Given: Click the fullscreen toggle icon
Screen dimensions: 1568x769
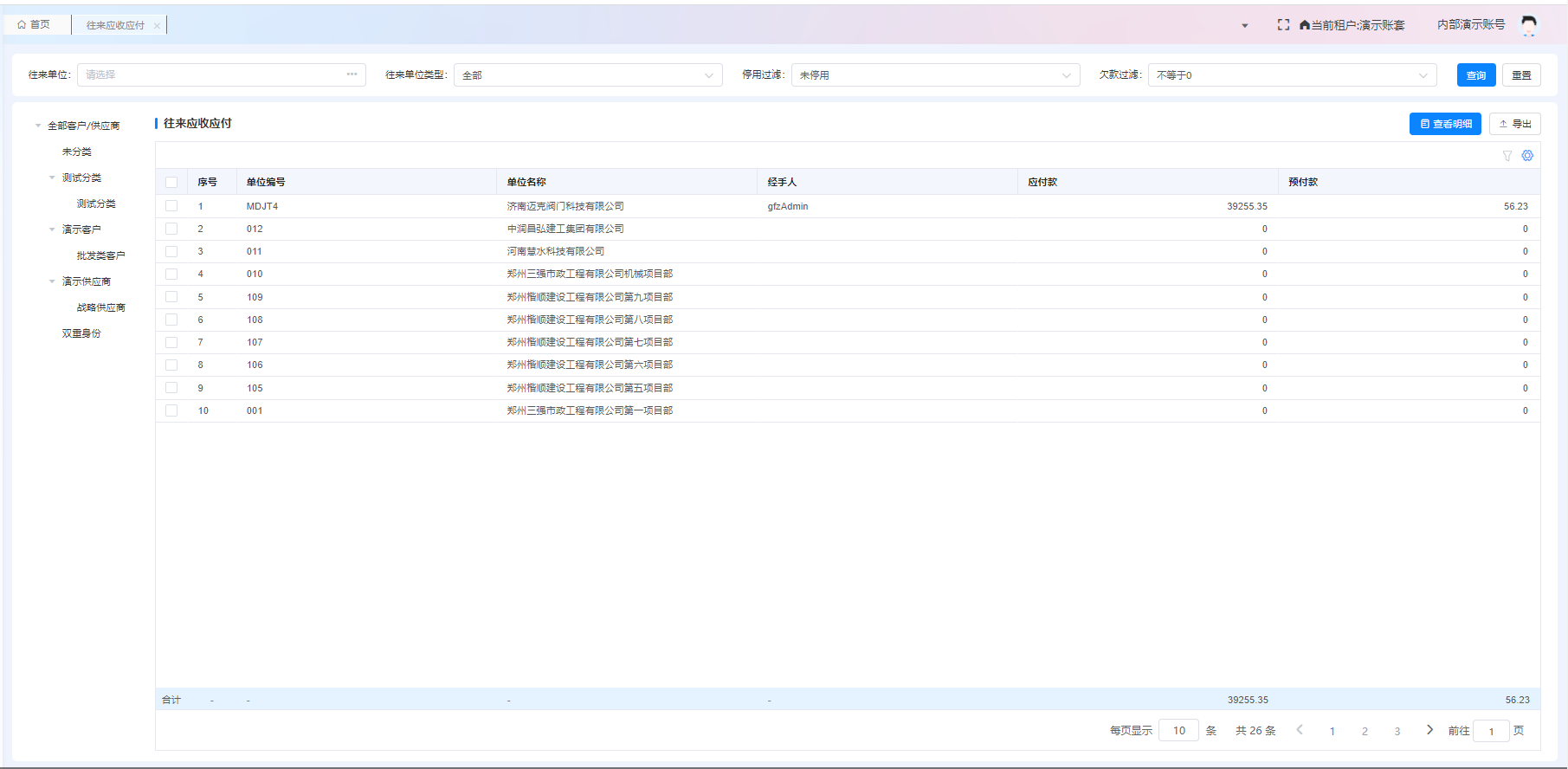Looking at the screenshot, I should (1283, 25).
